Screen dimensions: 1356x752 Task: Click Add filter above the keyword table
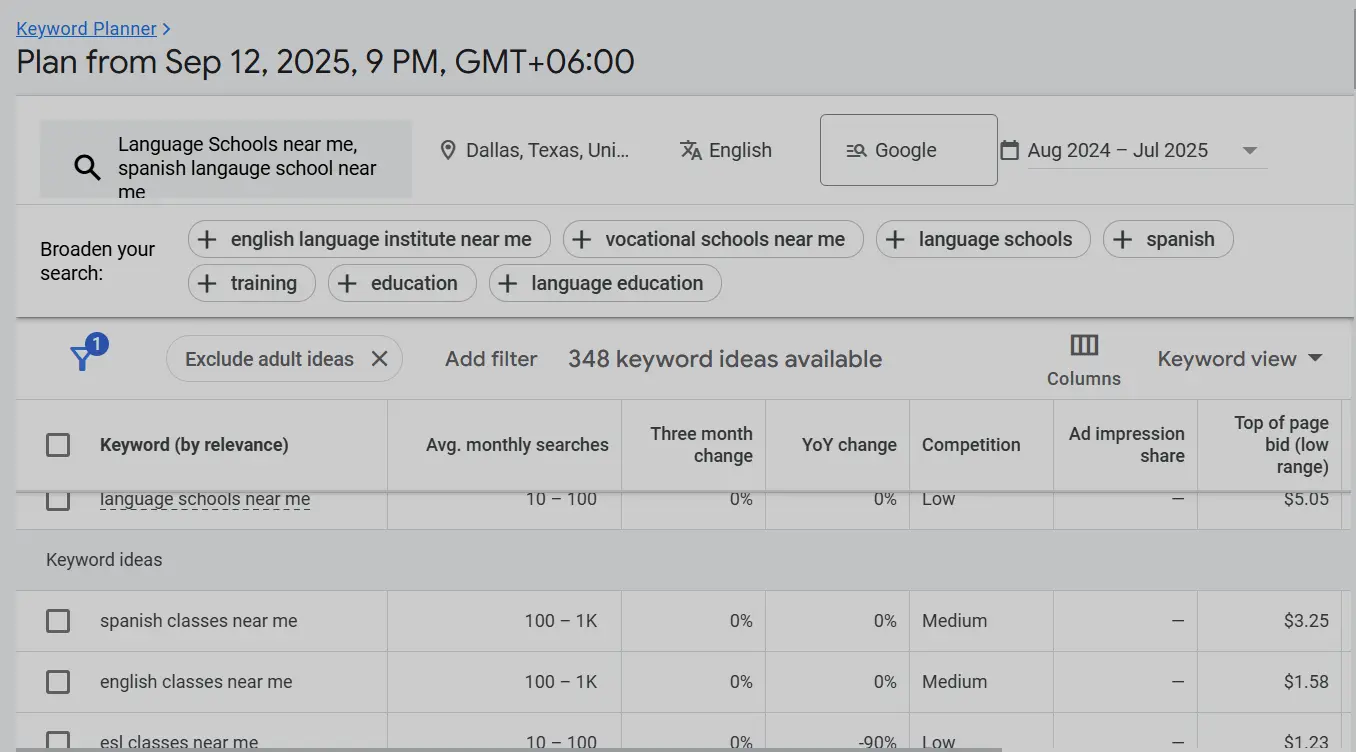pyautogui.click(x=491, y=358)
